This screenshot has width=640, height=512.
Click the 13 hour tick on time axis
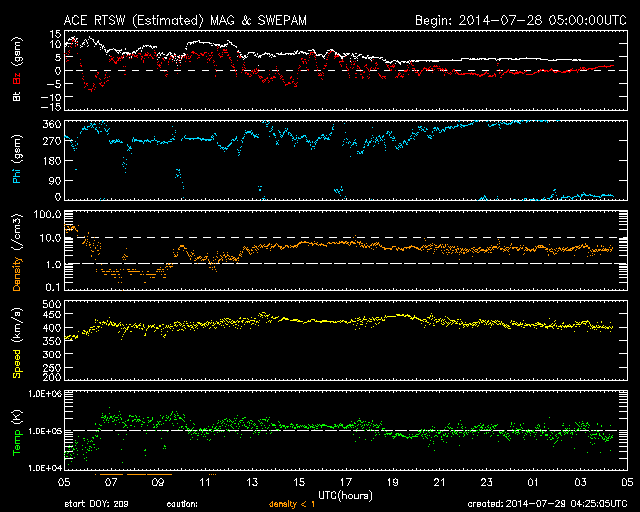(252, 482)
